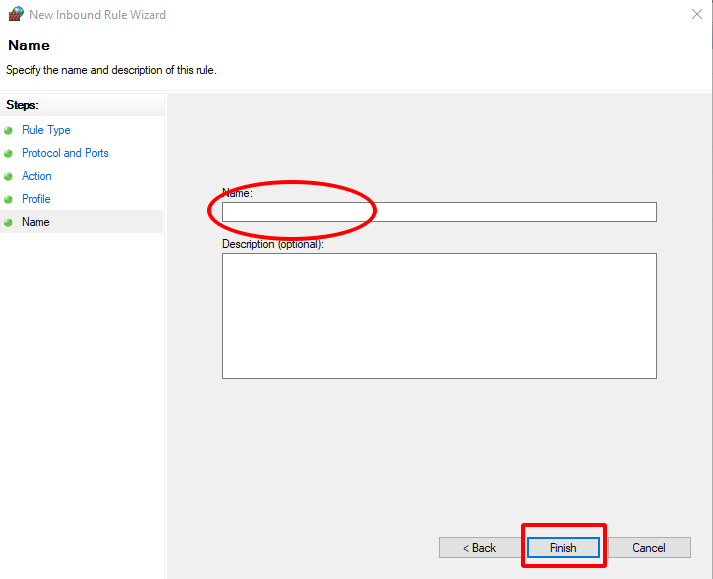Cancel the New Inbound Rule Wizard
The image size is (713, 579).
point(649,547)
